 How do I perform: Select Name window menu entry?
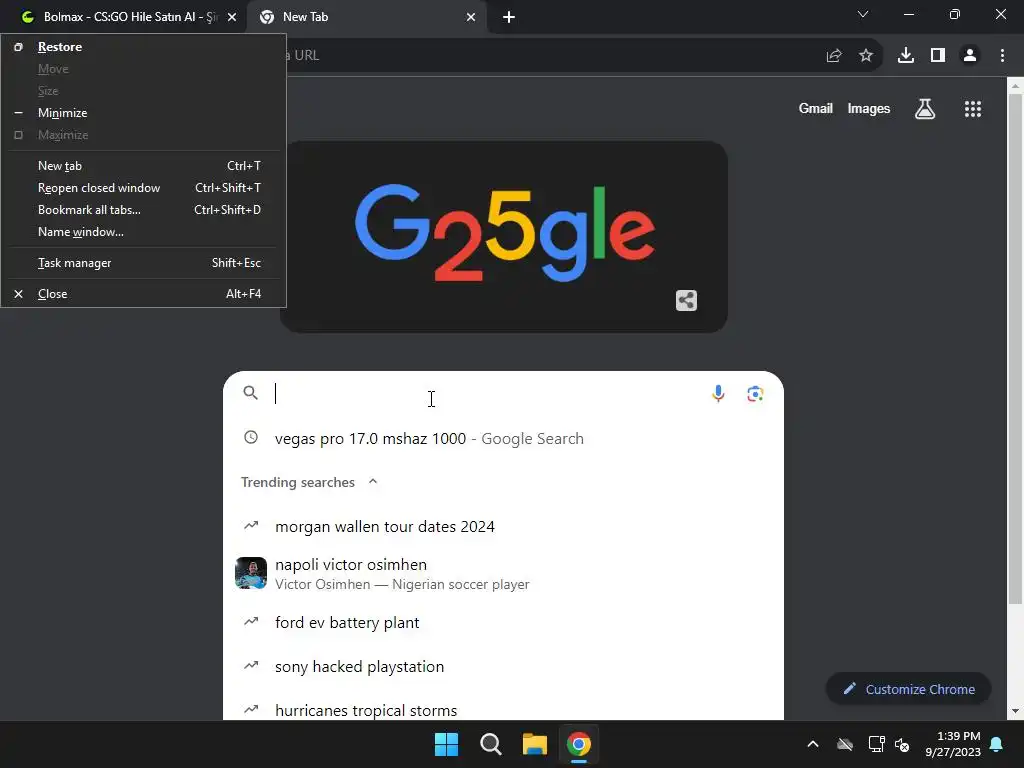144,232
